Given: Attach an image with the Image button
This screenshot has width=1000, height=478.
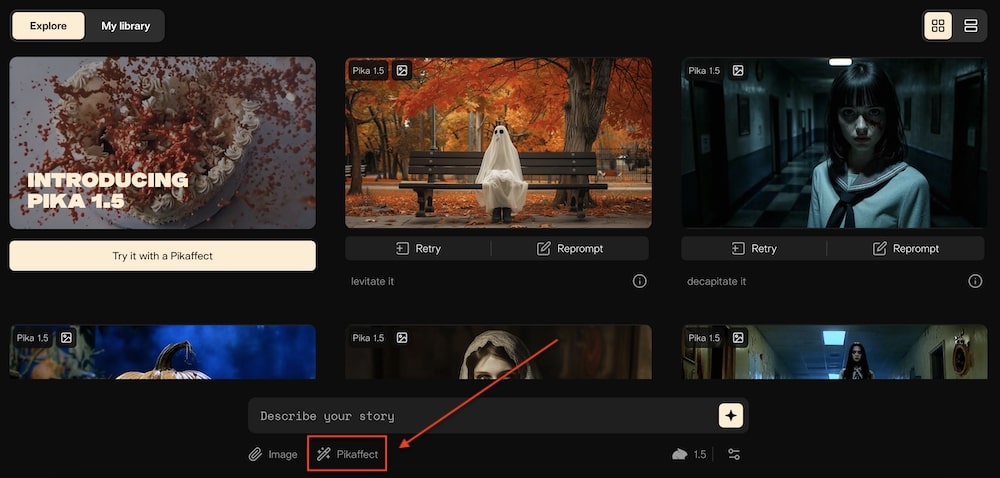Looking at the screenshot, I should point(273,454).
